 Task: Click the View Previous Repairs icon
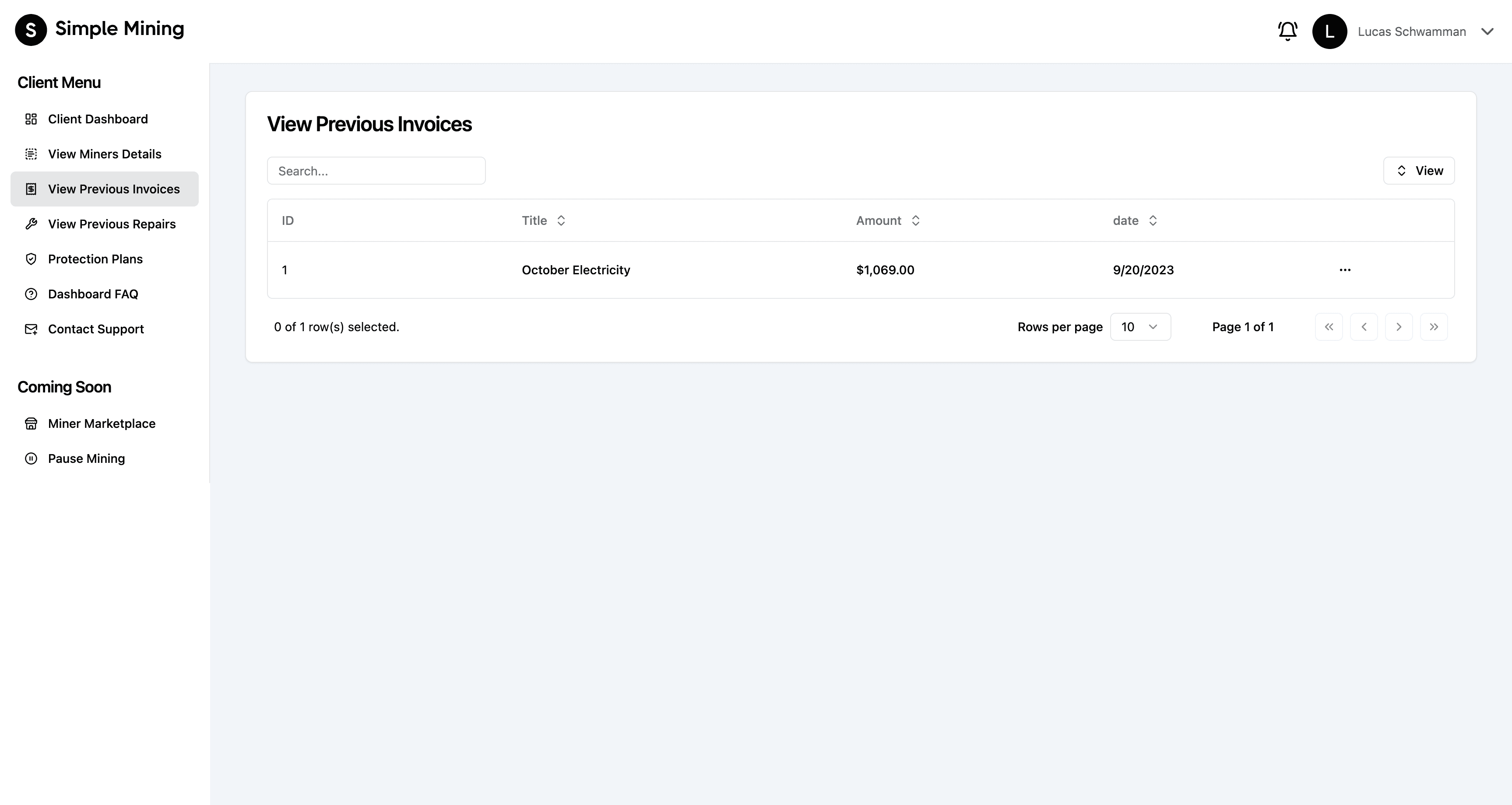(31, 224)
